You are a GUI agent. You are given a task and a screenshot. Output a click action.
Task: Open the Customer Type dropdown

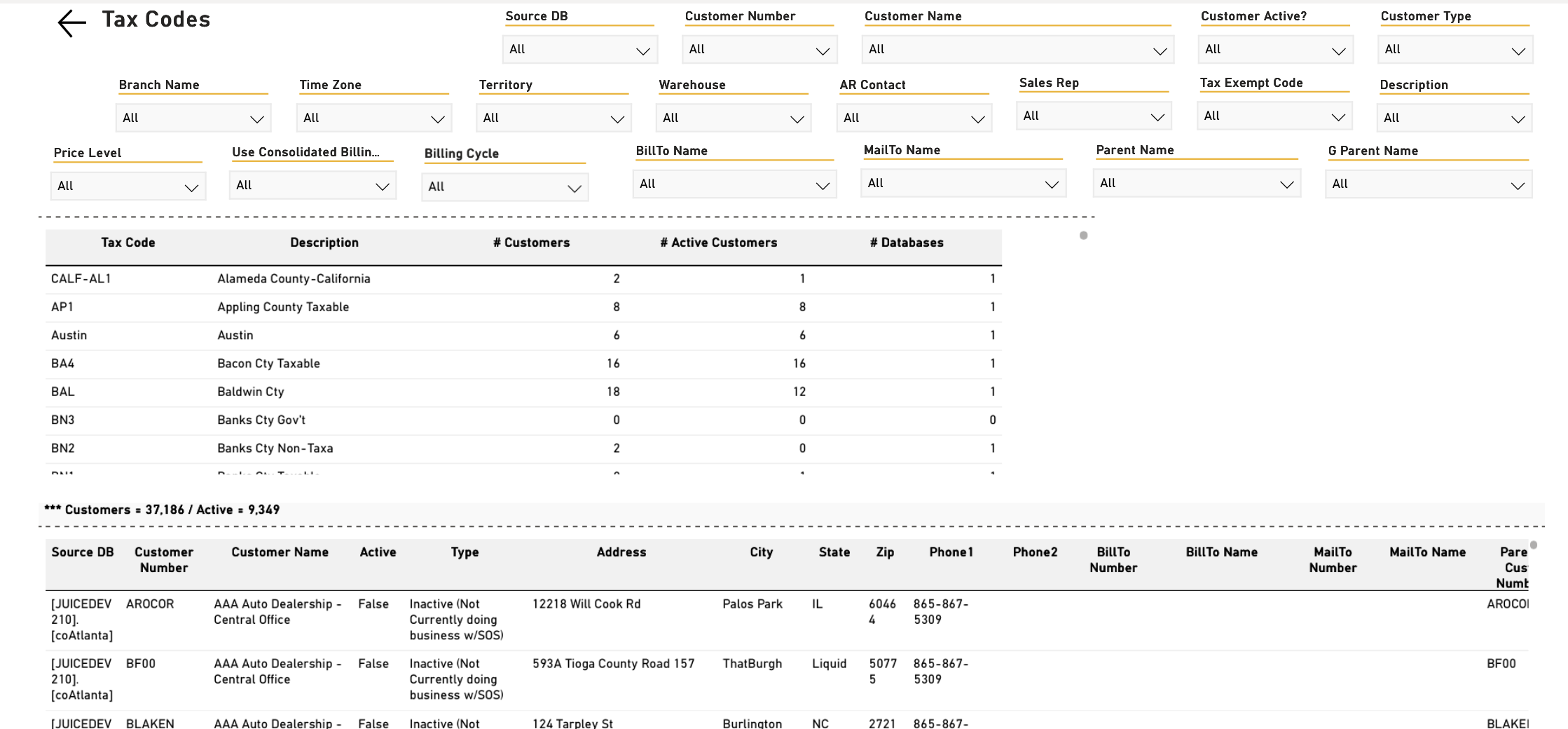pos(1455,50)
